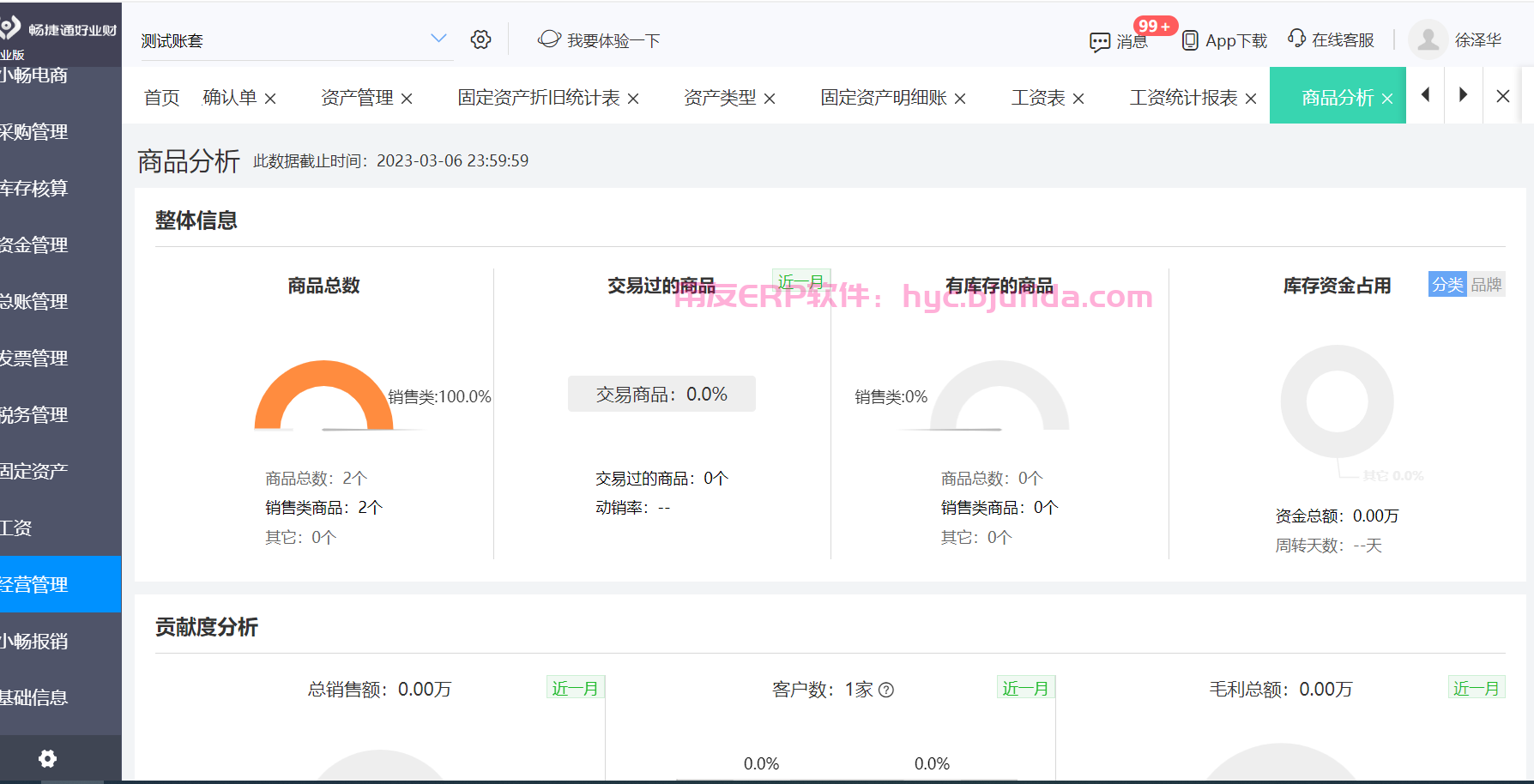Click the 资金总额: 0.00万 text
The image size is (1534, 784).
click(1337, 516)
